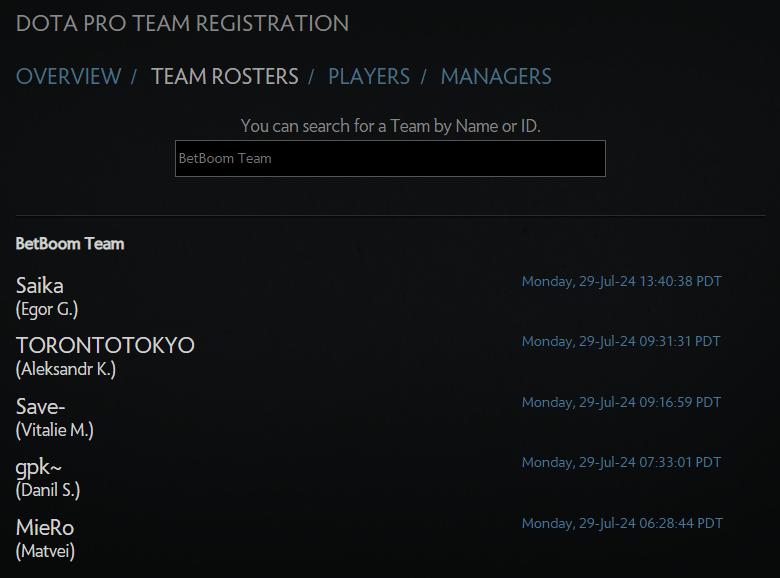Viewport: 780px width, 578px height.
Task: Click Saika's 13:40:38 PDT timestamp
Action: click(x=621, y=282)
